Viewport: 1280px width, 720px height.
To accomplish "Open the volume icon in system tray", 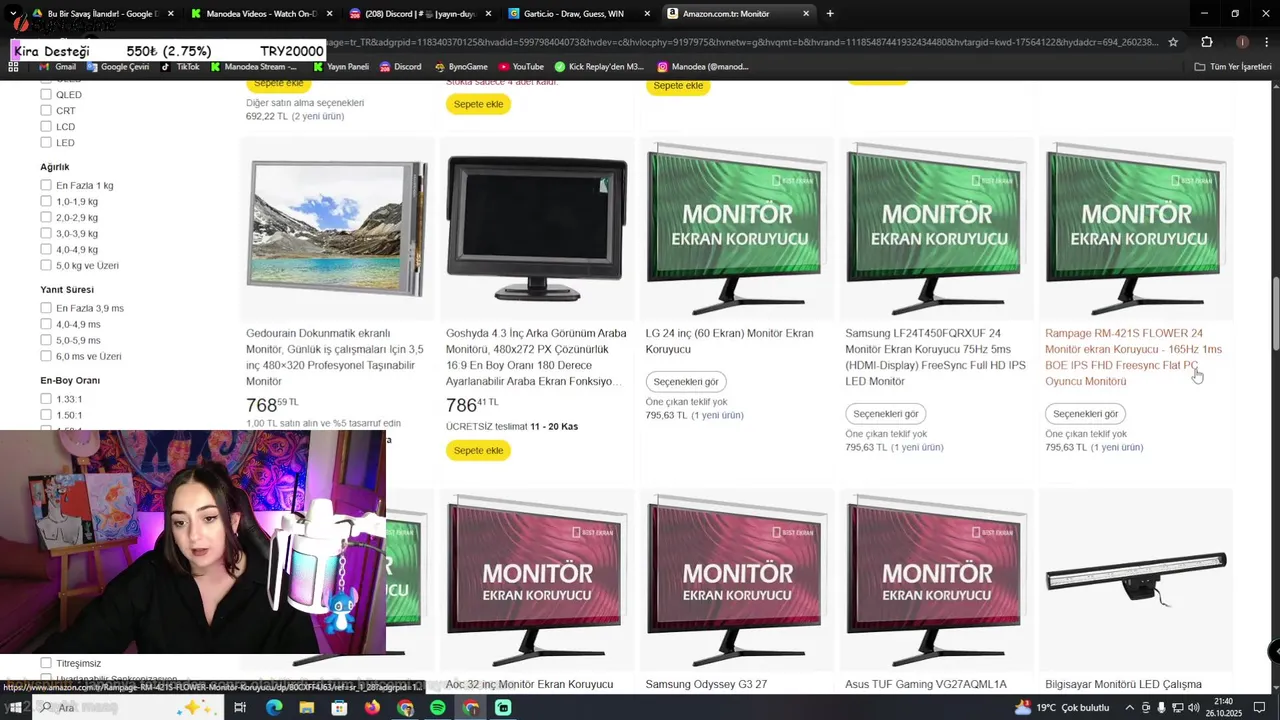I will coord(1193,707).
